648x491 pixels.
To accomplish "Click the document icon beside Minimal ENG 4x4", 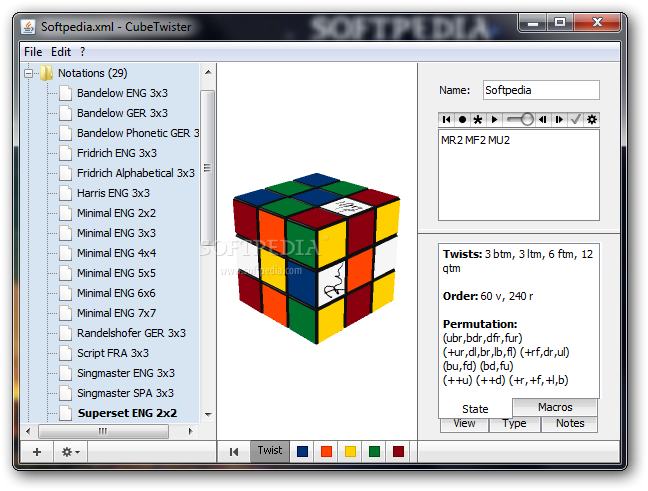I will (65, 253).
